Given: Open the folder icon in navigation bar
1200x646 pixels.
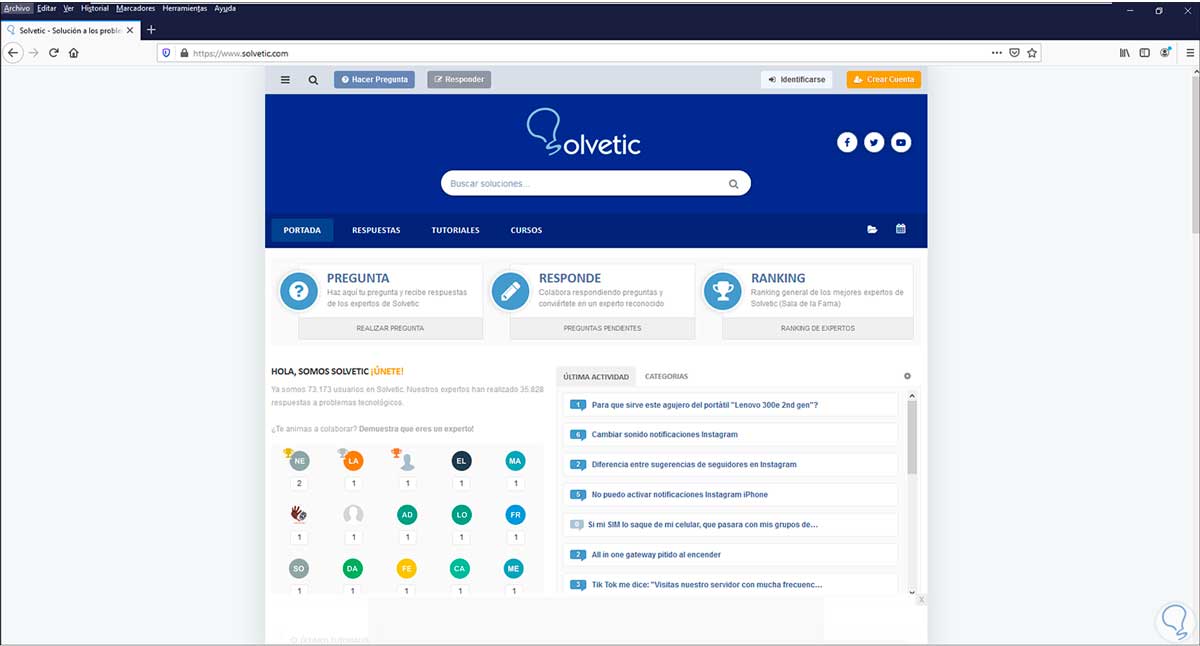Looking at the screenshot, I should point(872,230).
